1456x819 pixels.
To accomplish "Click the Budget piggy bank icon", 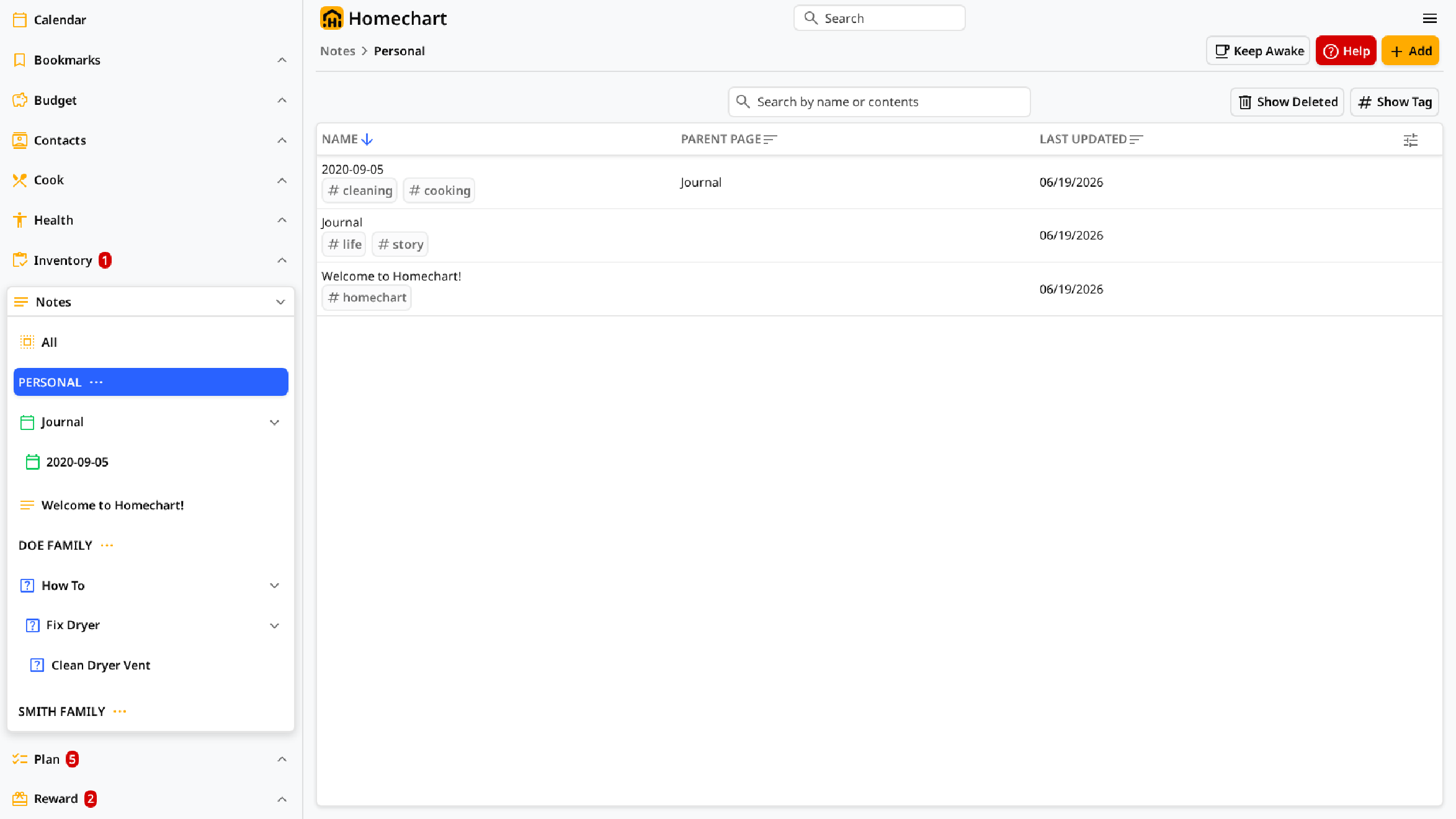I will [x=20, y=100].
